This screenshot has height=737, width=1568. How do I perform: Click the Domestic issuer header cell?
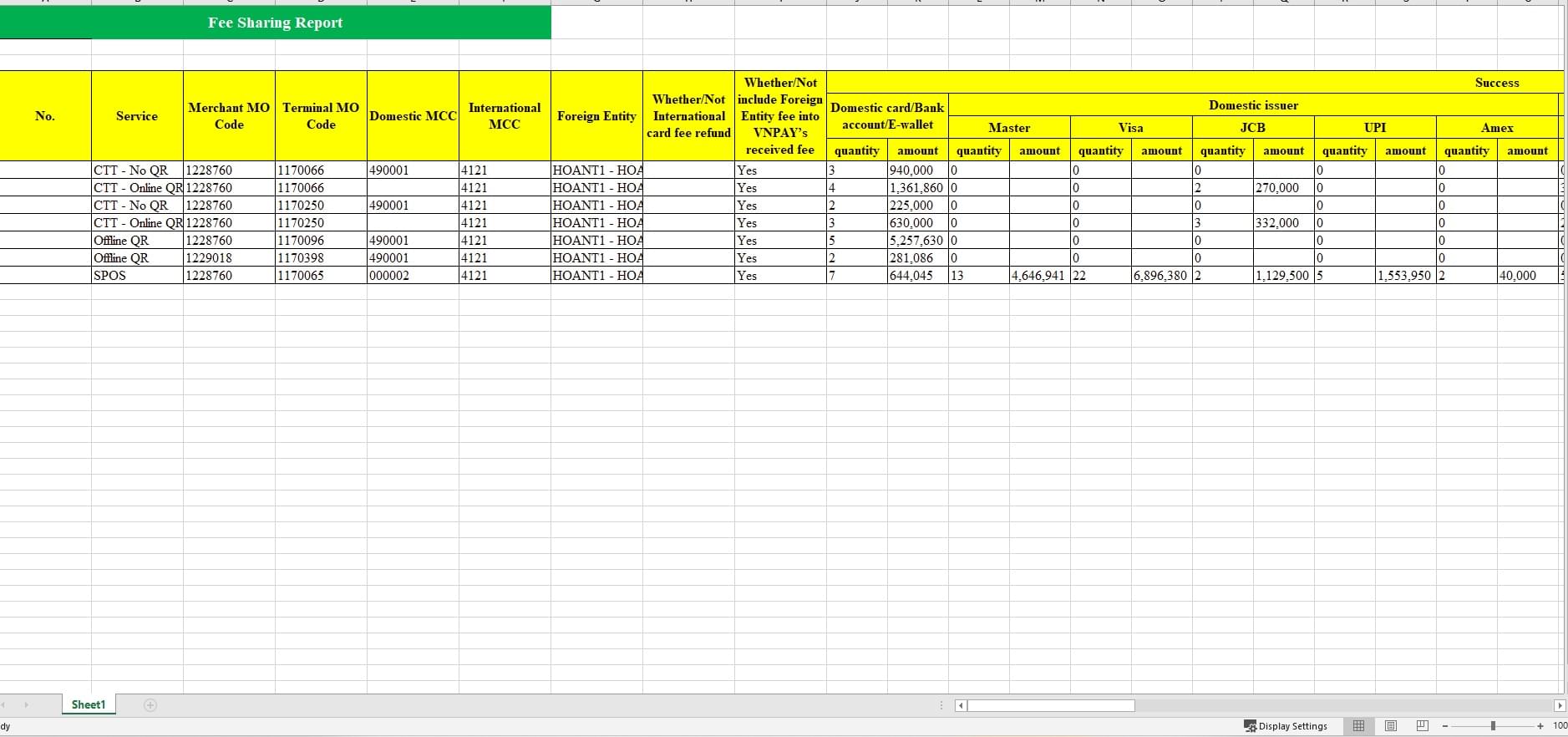click(1253, 105)
